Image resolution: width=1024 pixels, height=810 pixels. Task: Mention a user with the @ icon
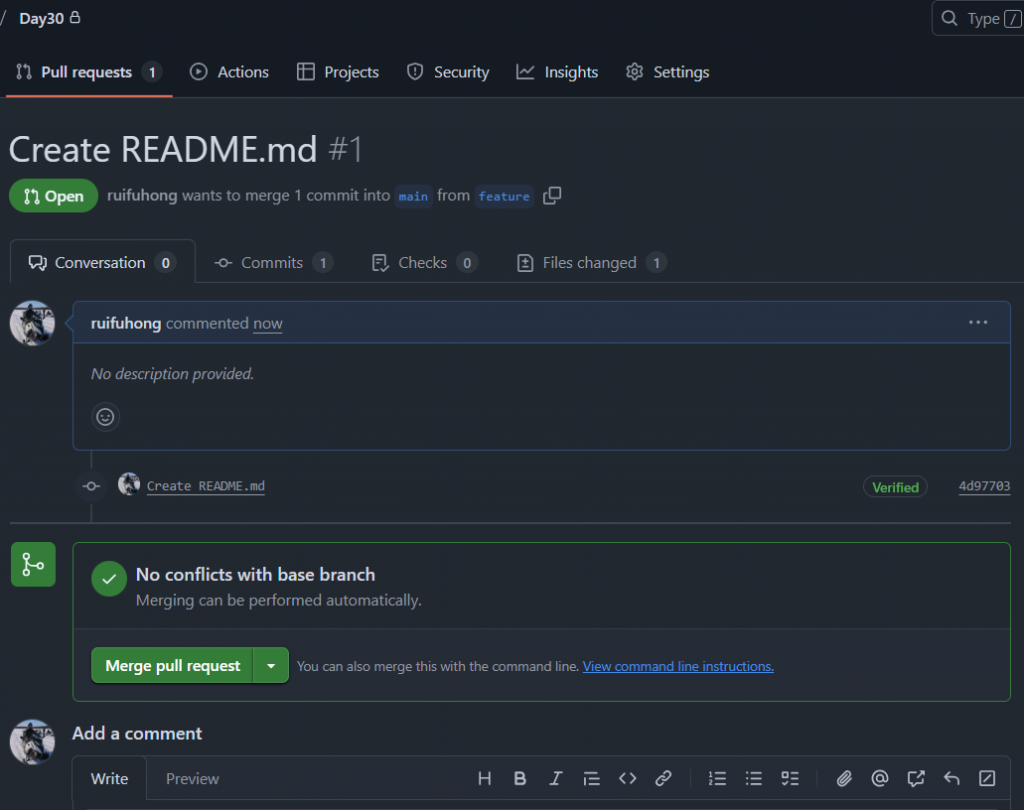(x=880, y=779)
